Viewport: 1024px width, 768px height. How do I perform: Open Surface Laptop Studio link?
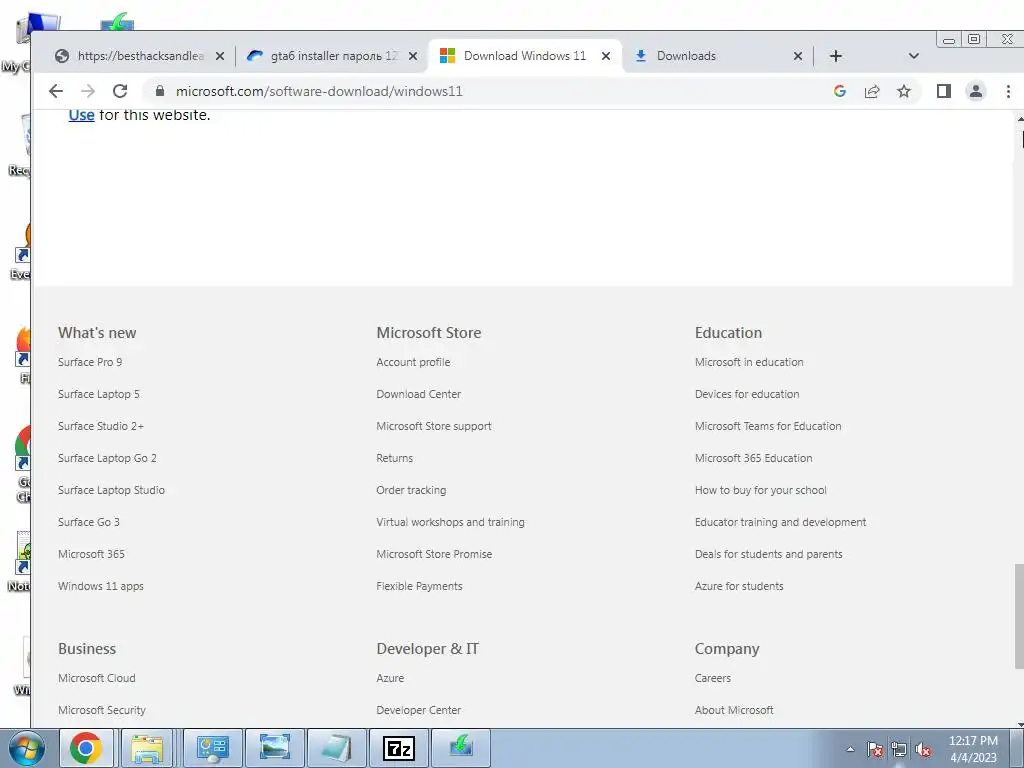point(111,490)
